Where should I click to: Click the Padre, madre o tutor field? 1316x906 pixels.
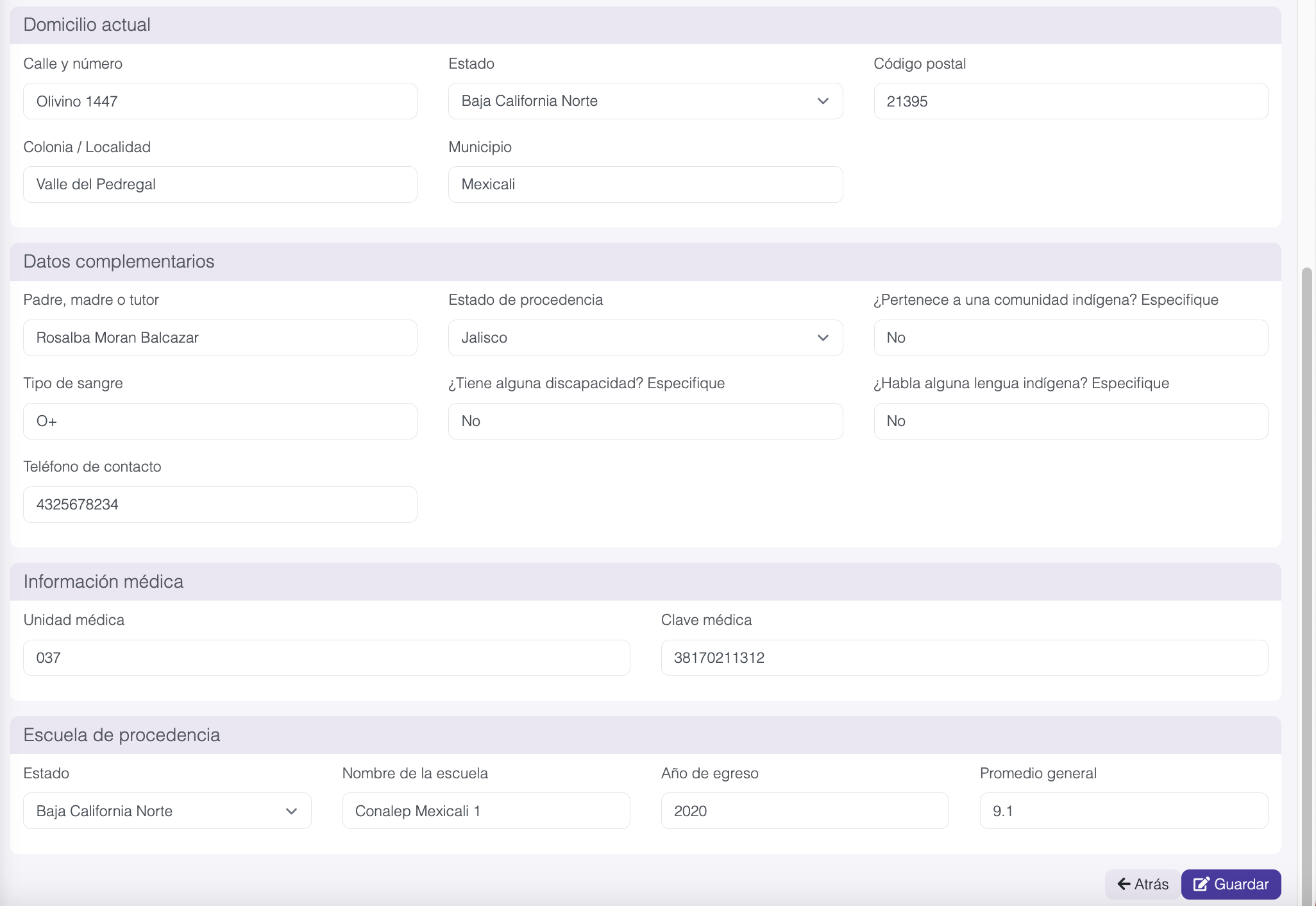(220, 338)
